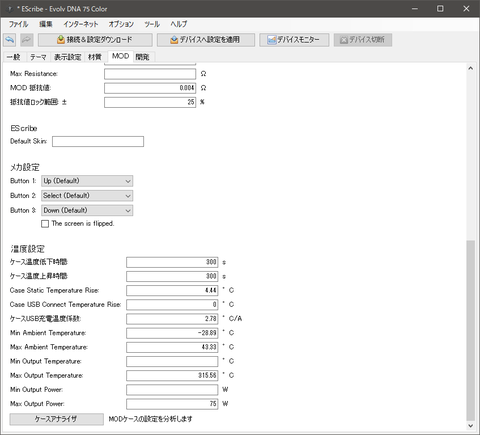480x435 pixels.
Task: Switch to the 一般 tab
Action: coord(14,57)
